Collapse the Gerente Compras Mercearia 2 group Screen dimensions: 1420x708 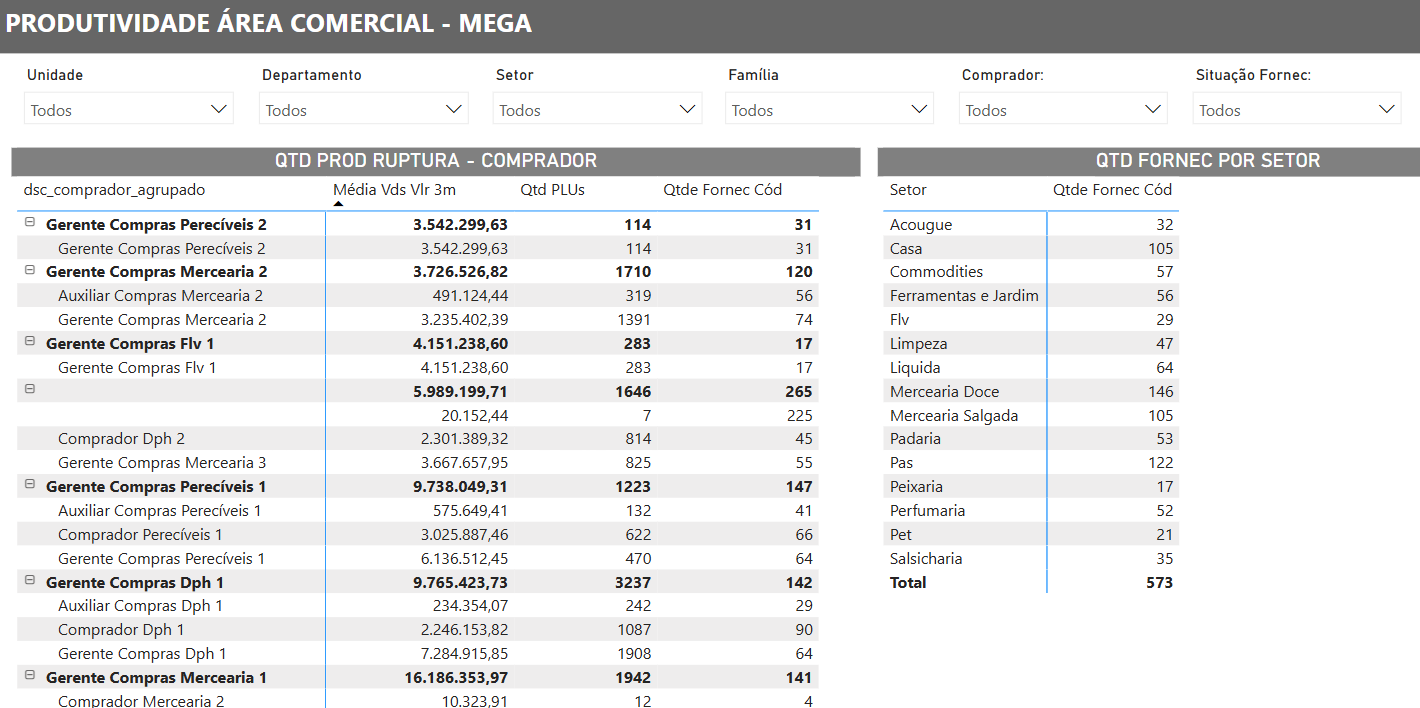[30, 270]
